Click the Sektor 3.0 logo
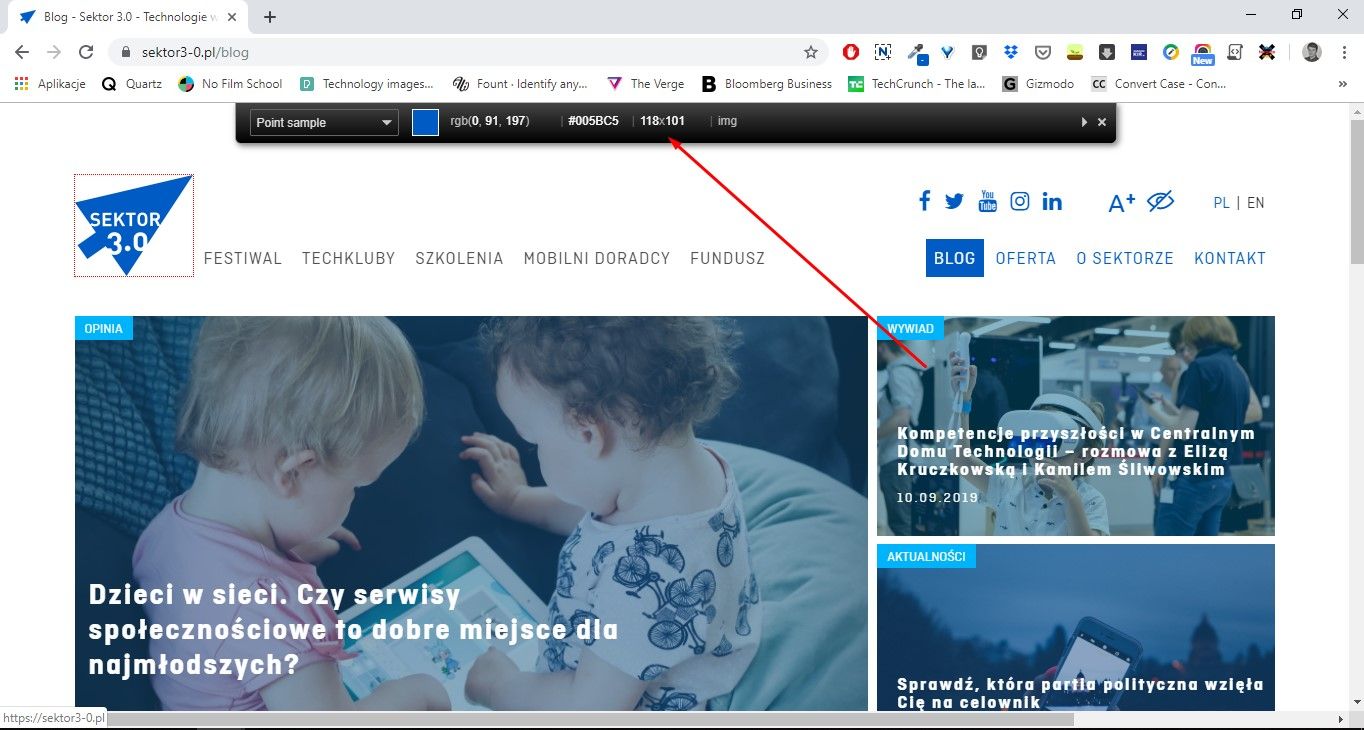 [x=133, y=225]
